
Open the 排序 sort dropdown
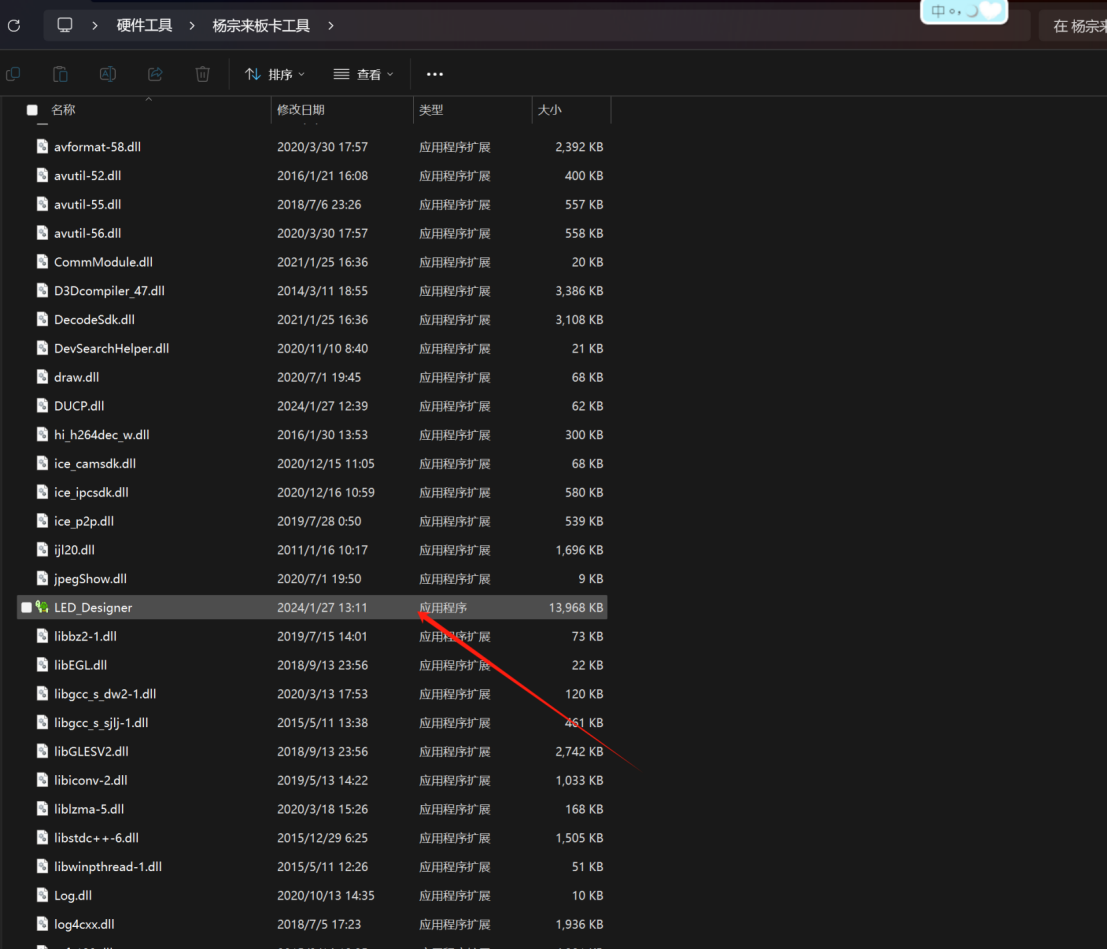[275, 74]
